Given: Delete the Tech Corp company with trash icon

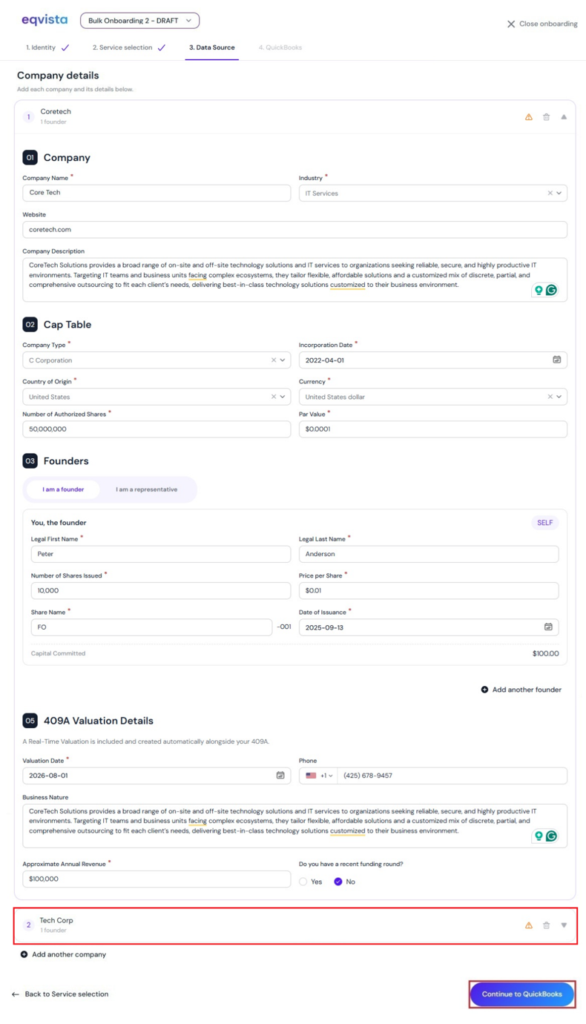Looking at the screenshot, I should point(546,925).
